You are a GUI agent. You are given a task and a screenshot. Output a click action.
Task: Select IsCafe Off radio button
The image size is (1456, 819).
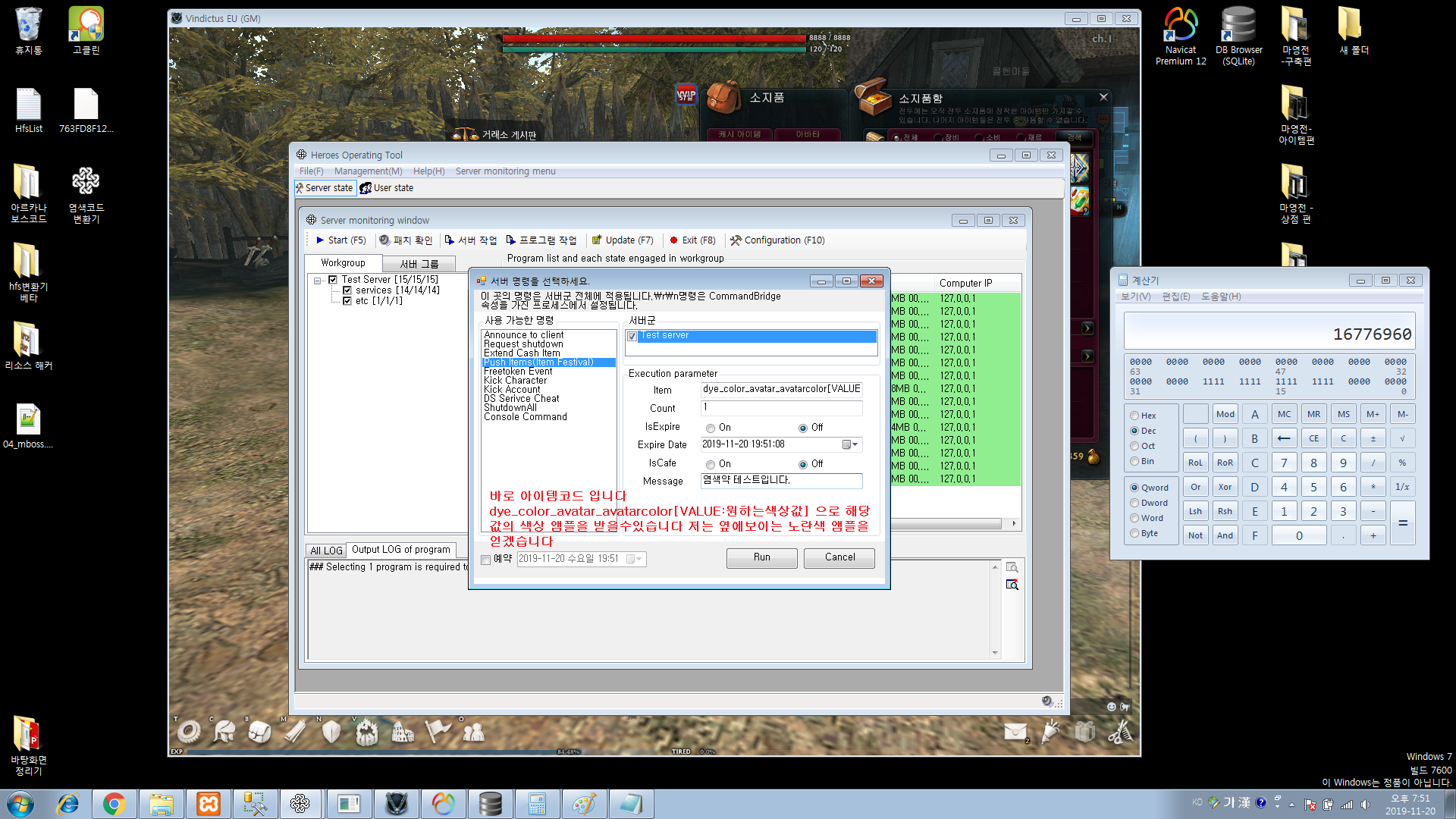803,465
